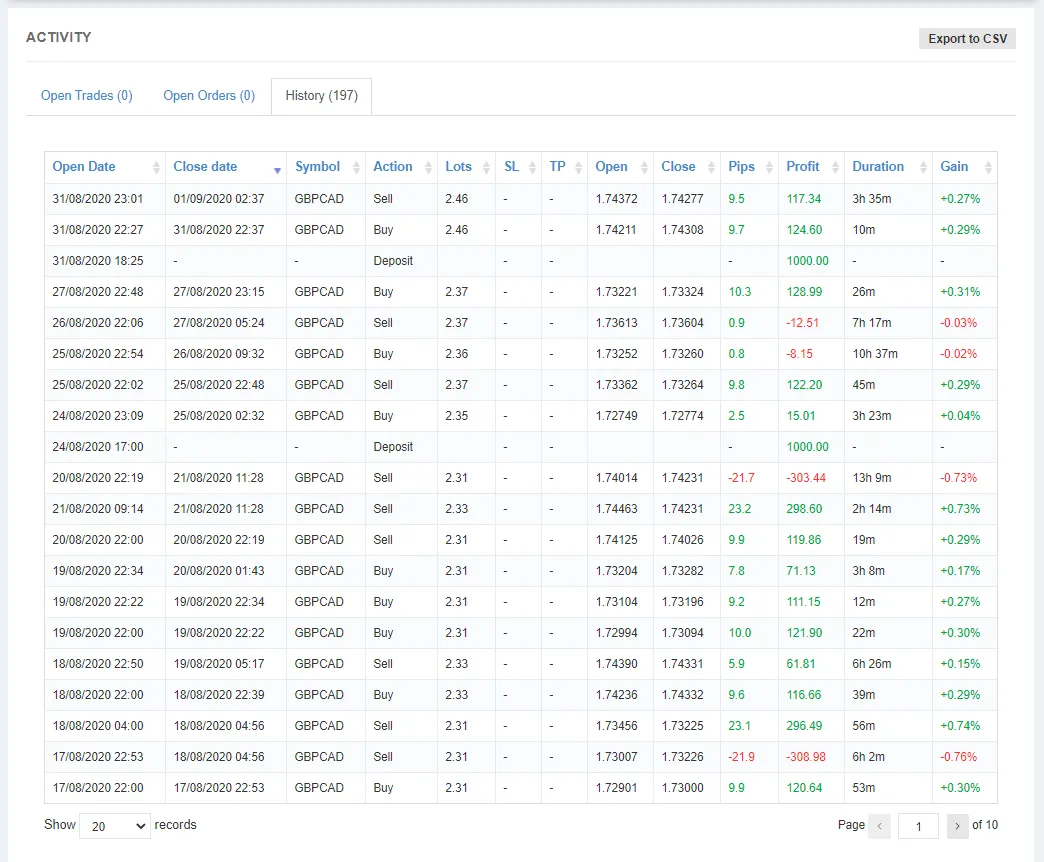The image size is (1044, 862).
Task: Click pips value 10.3
Action: point(740,292)
